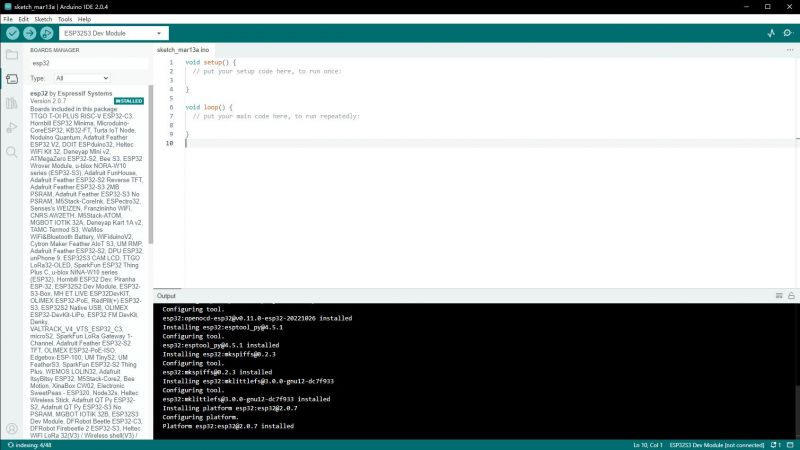Select the sketch_mar13a.ino editor tab
Image resolution: width=800 pixels, height=450 pixels.
coord(184,49)
